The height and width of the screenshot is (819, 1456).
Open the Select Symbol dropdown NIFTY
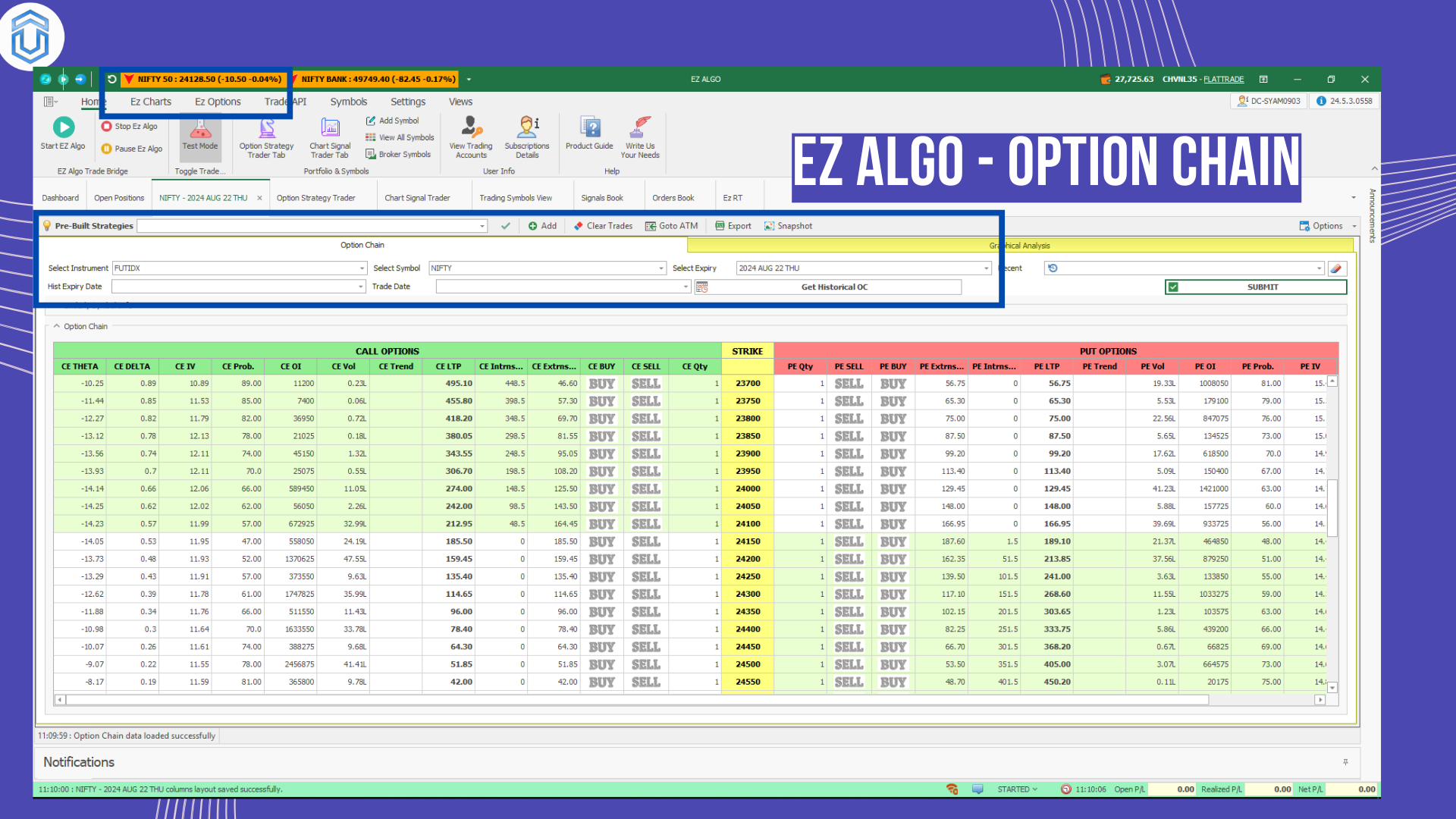[x=661, y=268]
